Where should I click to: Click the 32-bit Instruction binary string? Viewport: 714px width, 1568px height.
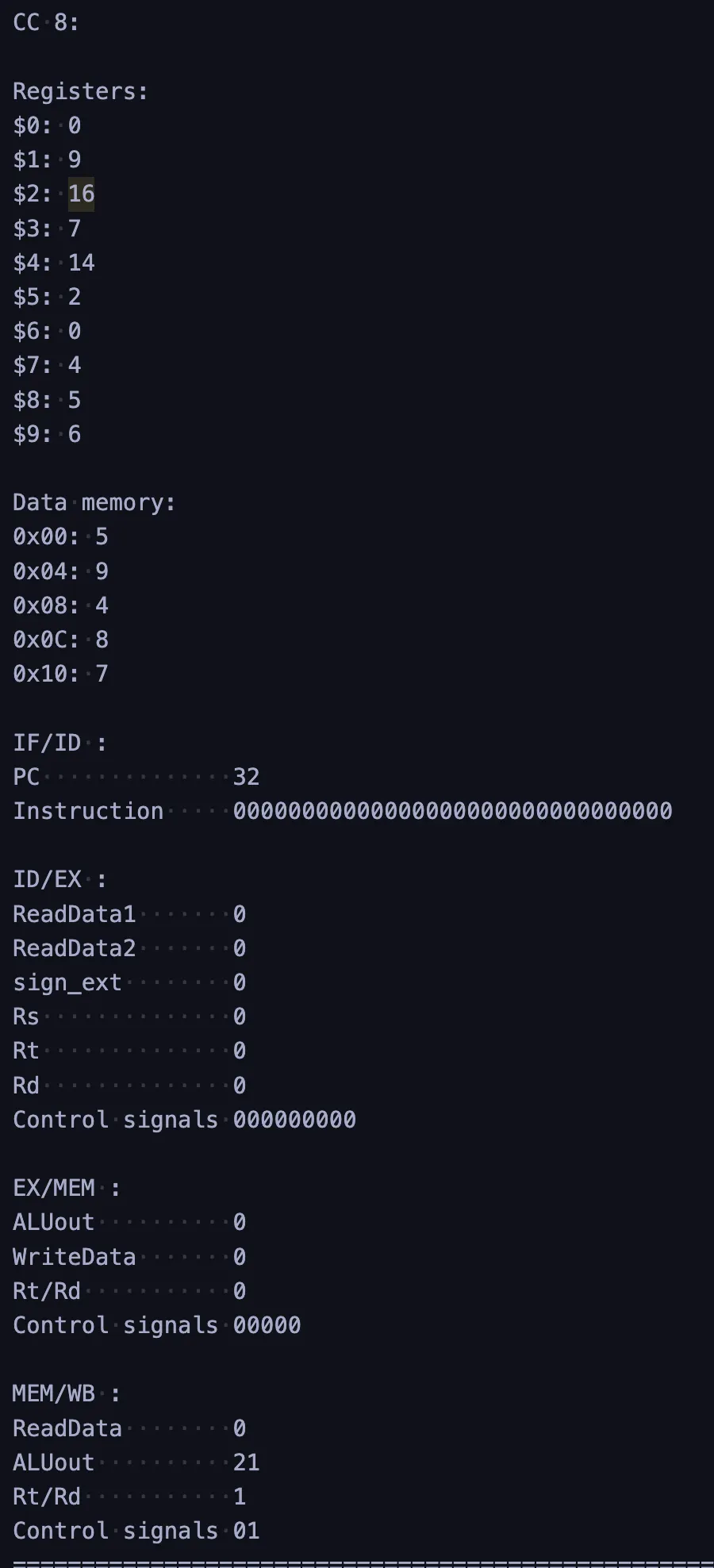point(452,811)
